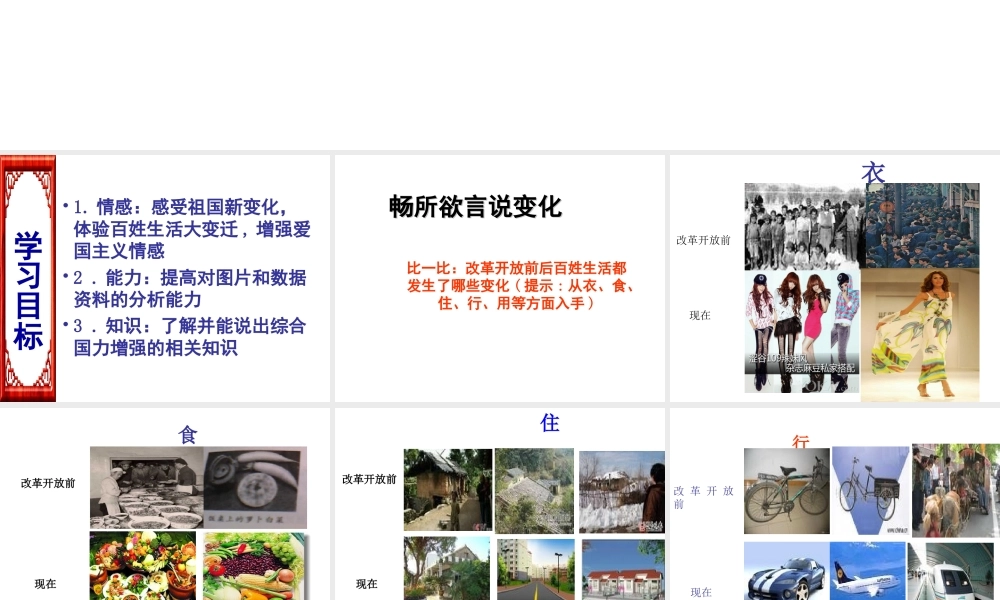Screen dimensions: 1000x600
Task: Select the apartment road photo on 住 slide
Action: [x=535, y=569]
